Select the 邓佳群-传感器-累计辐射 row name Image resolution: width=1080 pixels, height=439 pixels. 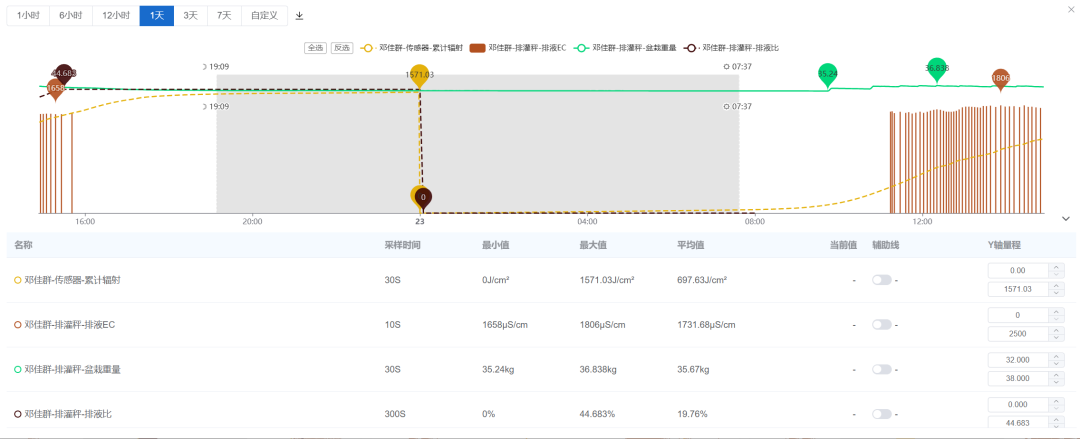72,280
